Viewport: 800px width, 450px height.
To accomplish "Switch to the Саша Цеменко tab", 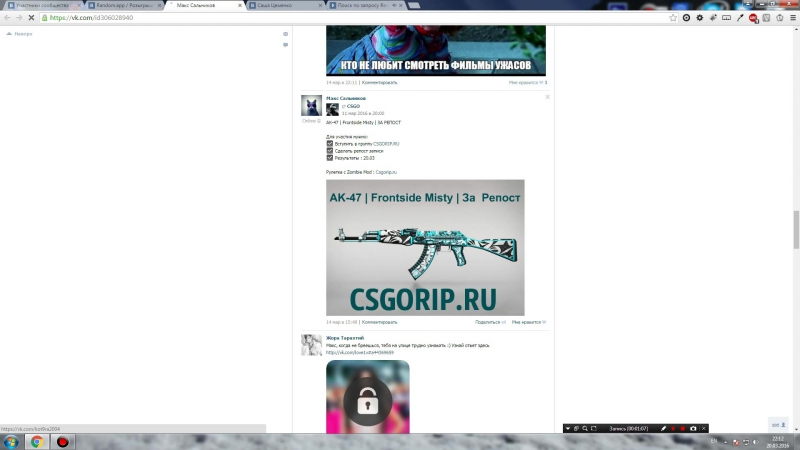I will [x=285, y=5].
